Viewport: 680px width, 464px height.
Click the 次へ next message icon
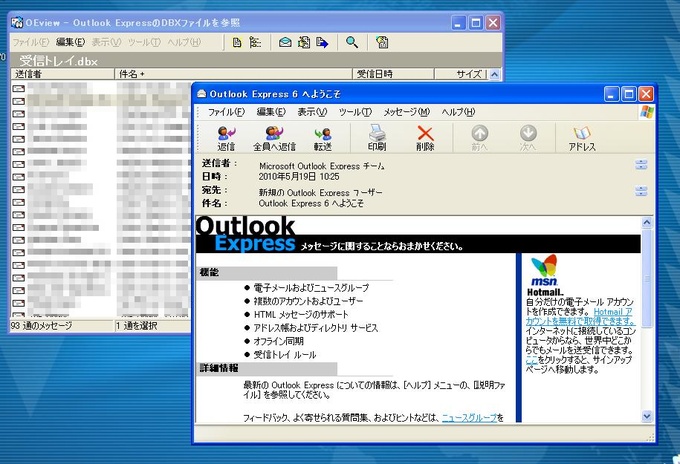(528, 138)
